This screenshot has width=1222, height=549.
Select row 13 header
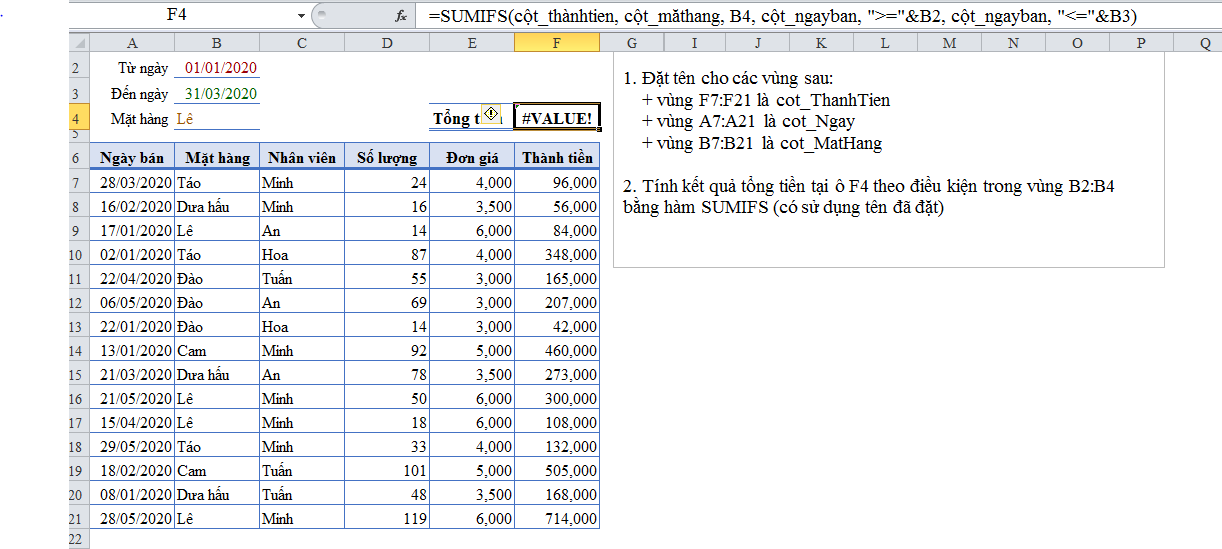point(79,327)
